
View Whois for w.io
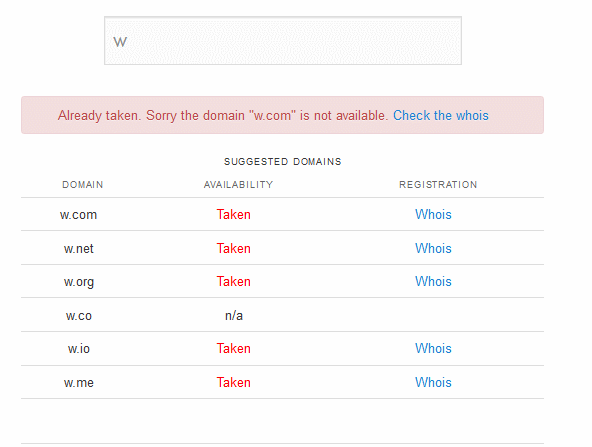tap(433, 348)
